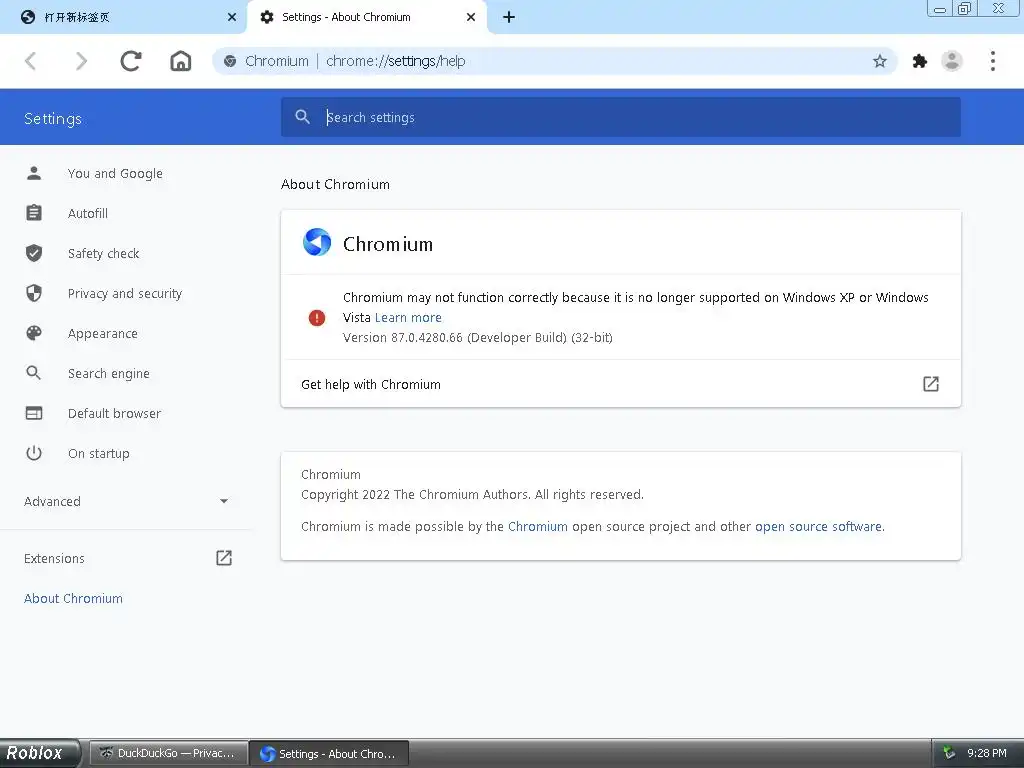Click the Safety check shield icon

[34, 253]
